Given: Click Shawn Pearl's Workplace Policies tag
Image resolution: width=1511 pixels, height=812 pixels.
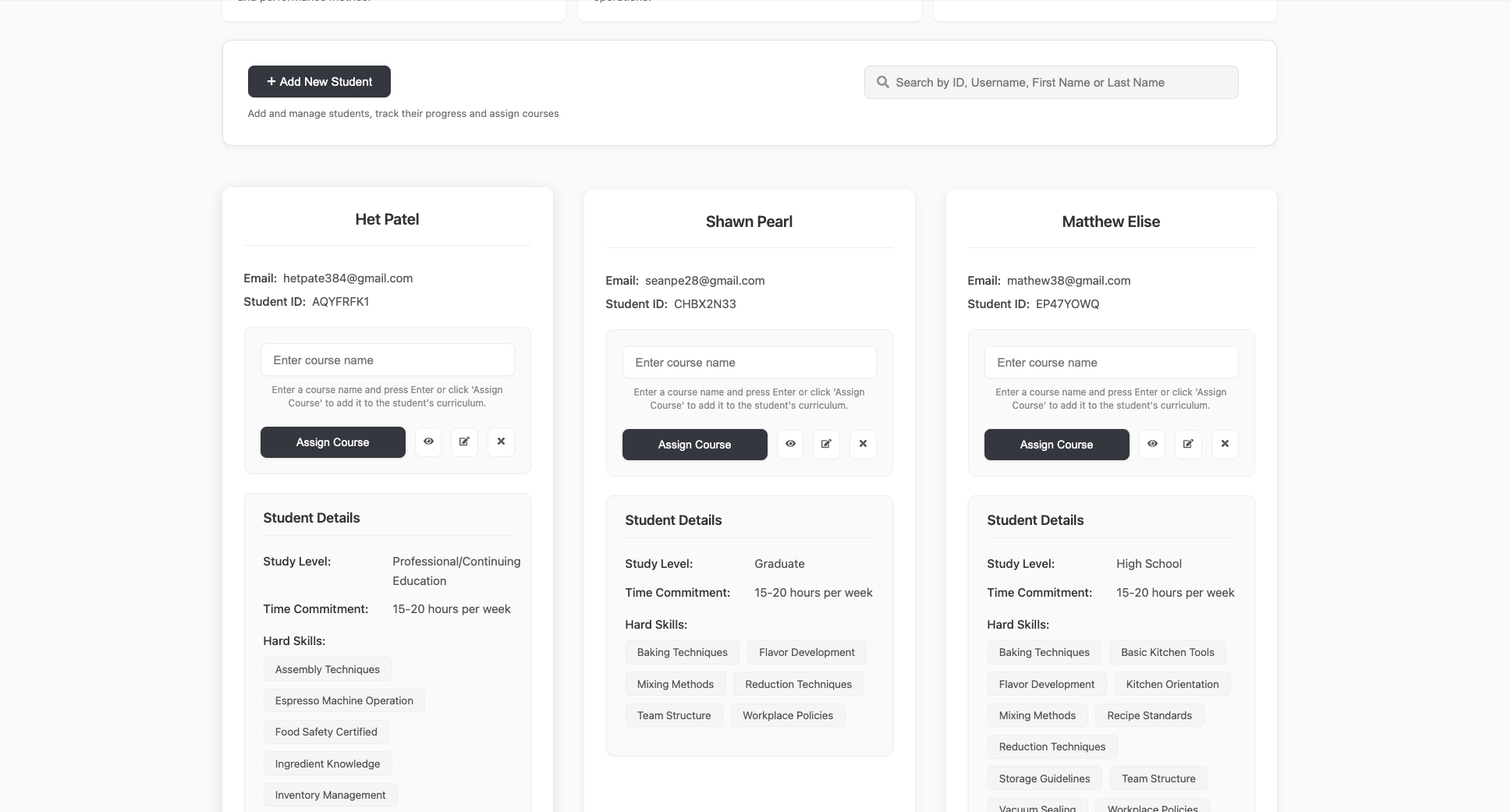Looking at the screenshot, I should pyautogui.click(x=788, y=715).
